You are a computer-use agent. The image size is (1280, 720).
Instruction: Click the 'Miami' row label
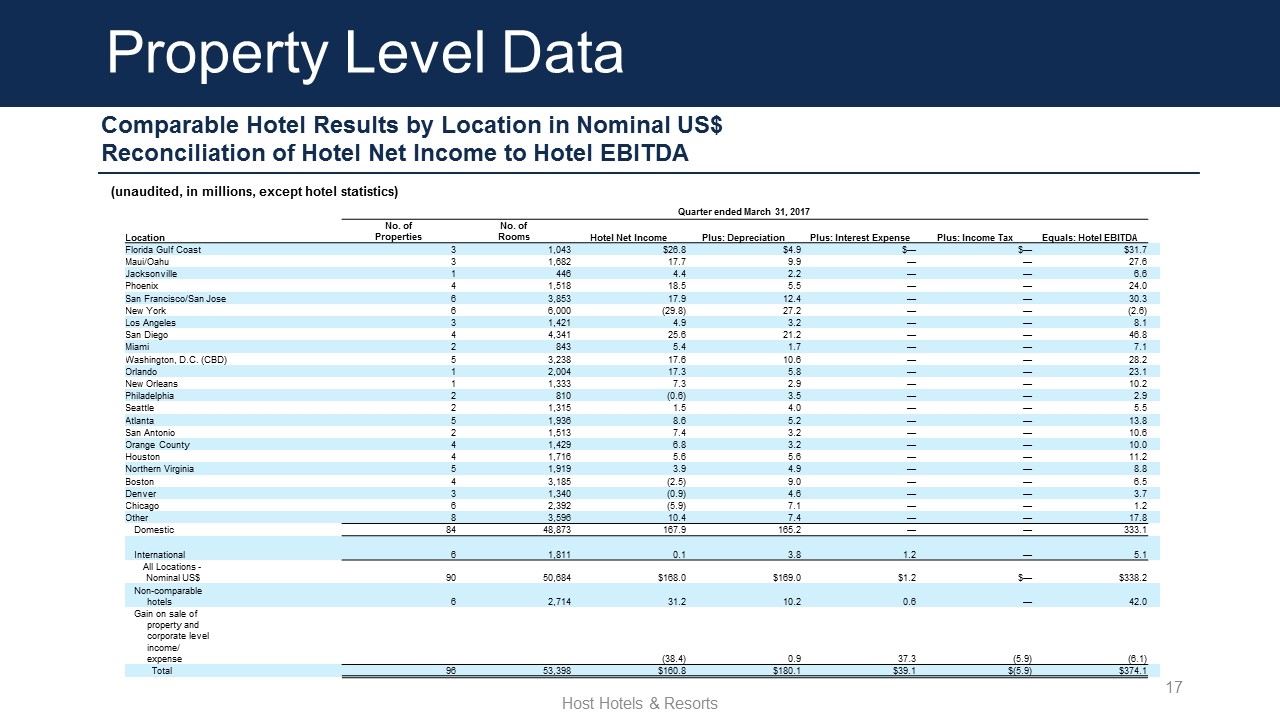[x=138, y=347]
